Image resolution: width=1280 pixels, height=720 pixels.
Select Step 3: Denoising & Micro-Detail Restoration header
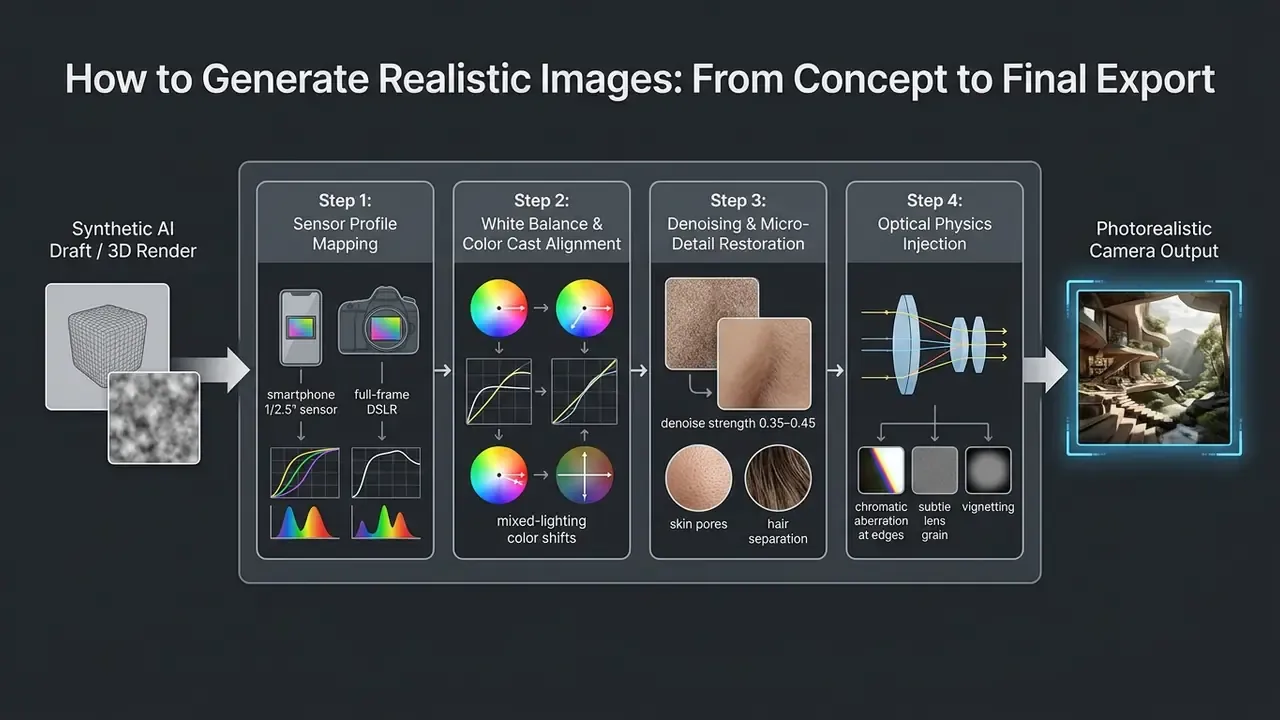click(738, 222)
